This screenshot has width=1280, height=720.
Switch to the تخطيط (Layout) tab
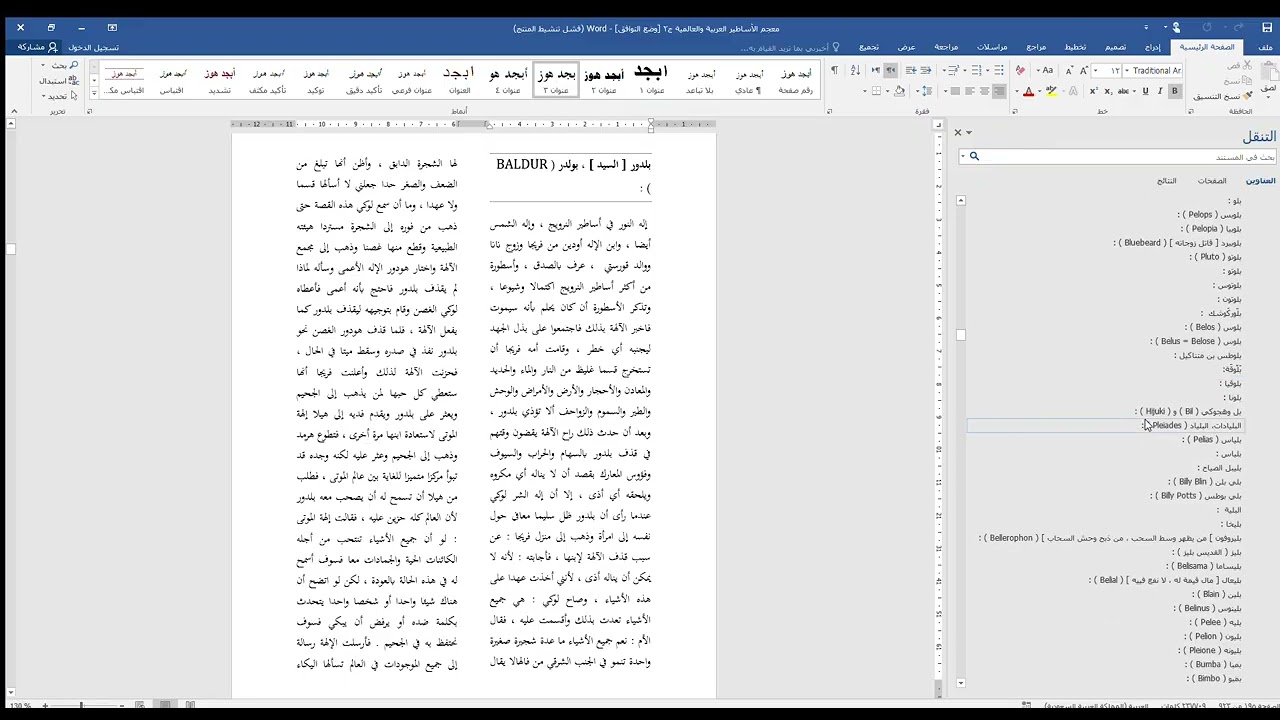(1075, 47)
